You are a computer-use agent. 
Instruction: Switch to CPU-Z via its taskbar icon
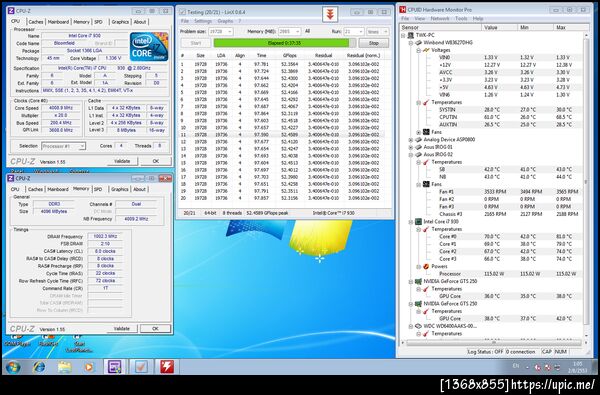(x=114, y=367)
